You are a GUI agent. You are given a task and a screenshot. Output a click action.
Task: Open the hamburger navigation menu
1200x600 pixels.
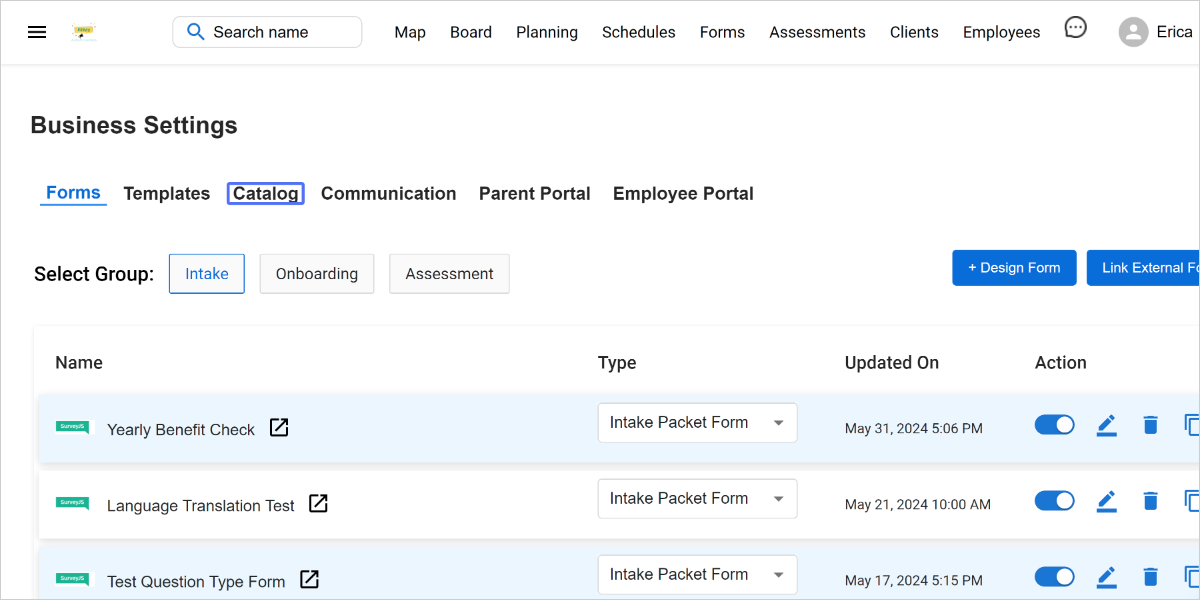pyautogui.click(x=37, y=32)
